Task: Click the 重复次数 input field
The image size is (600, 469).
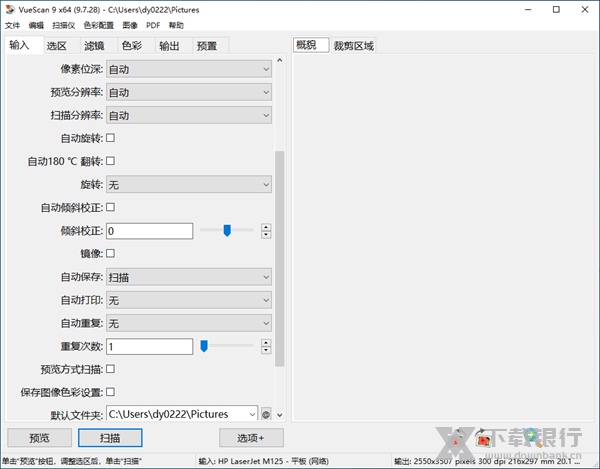Action: point(149,346)
